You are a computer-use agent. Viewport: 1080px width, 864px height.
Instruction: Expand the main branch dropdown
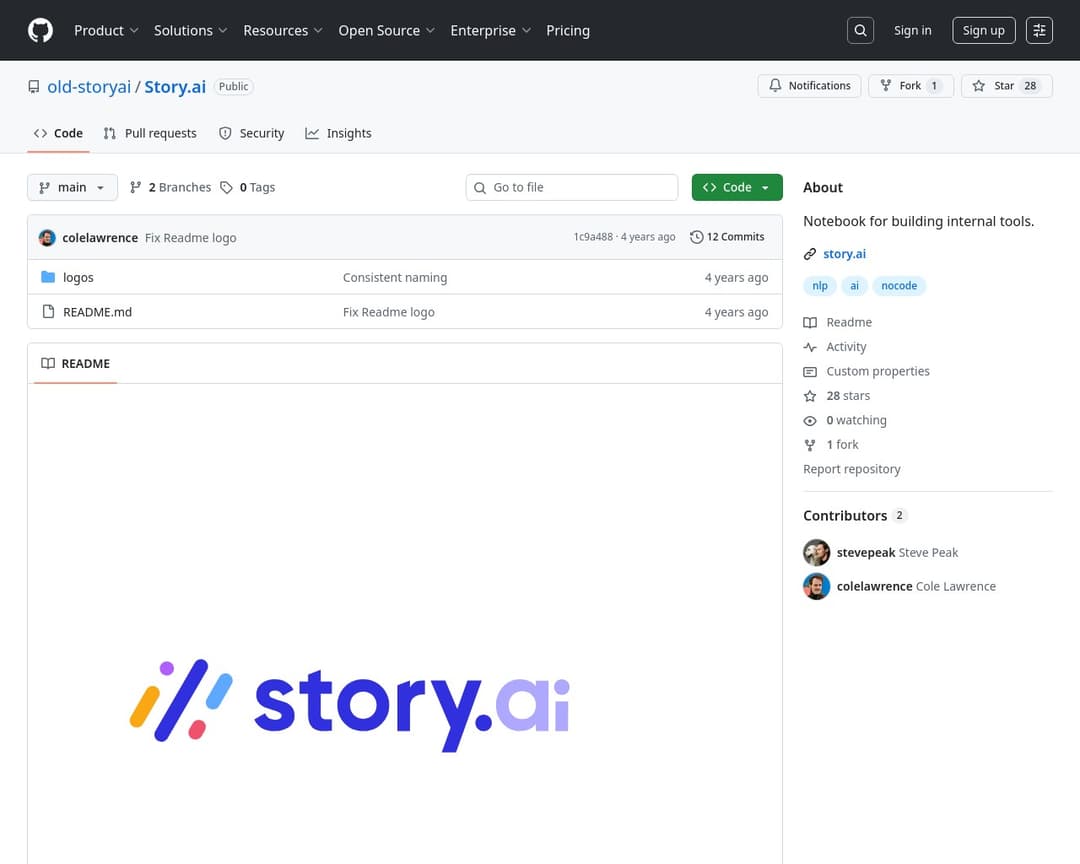(x=72, y=188)
